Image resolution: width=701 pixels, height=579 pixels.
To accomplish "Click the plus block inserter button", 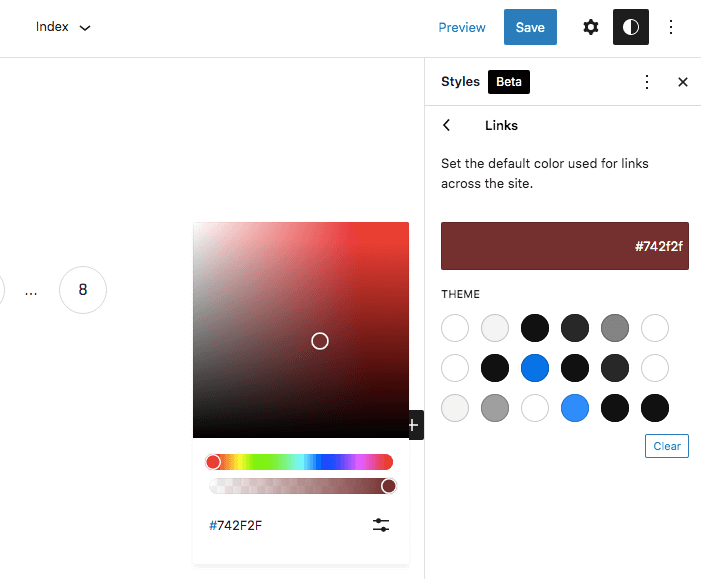I will pyautogui.click(x=414, y=425).
